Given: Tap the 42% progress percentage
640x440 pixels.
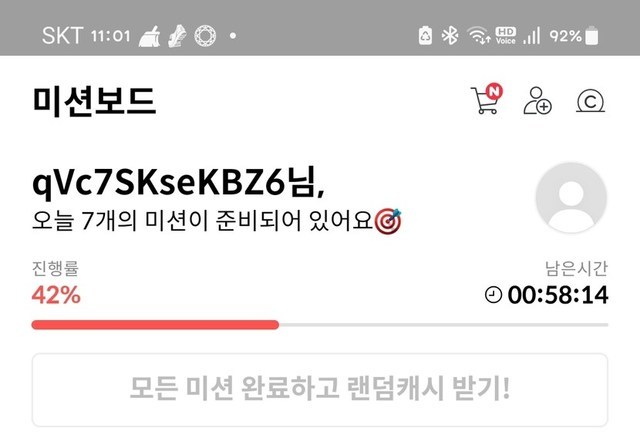Looking at the screenshot, I should tap(56, 295).
